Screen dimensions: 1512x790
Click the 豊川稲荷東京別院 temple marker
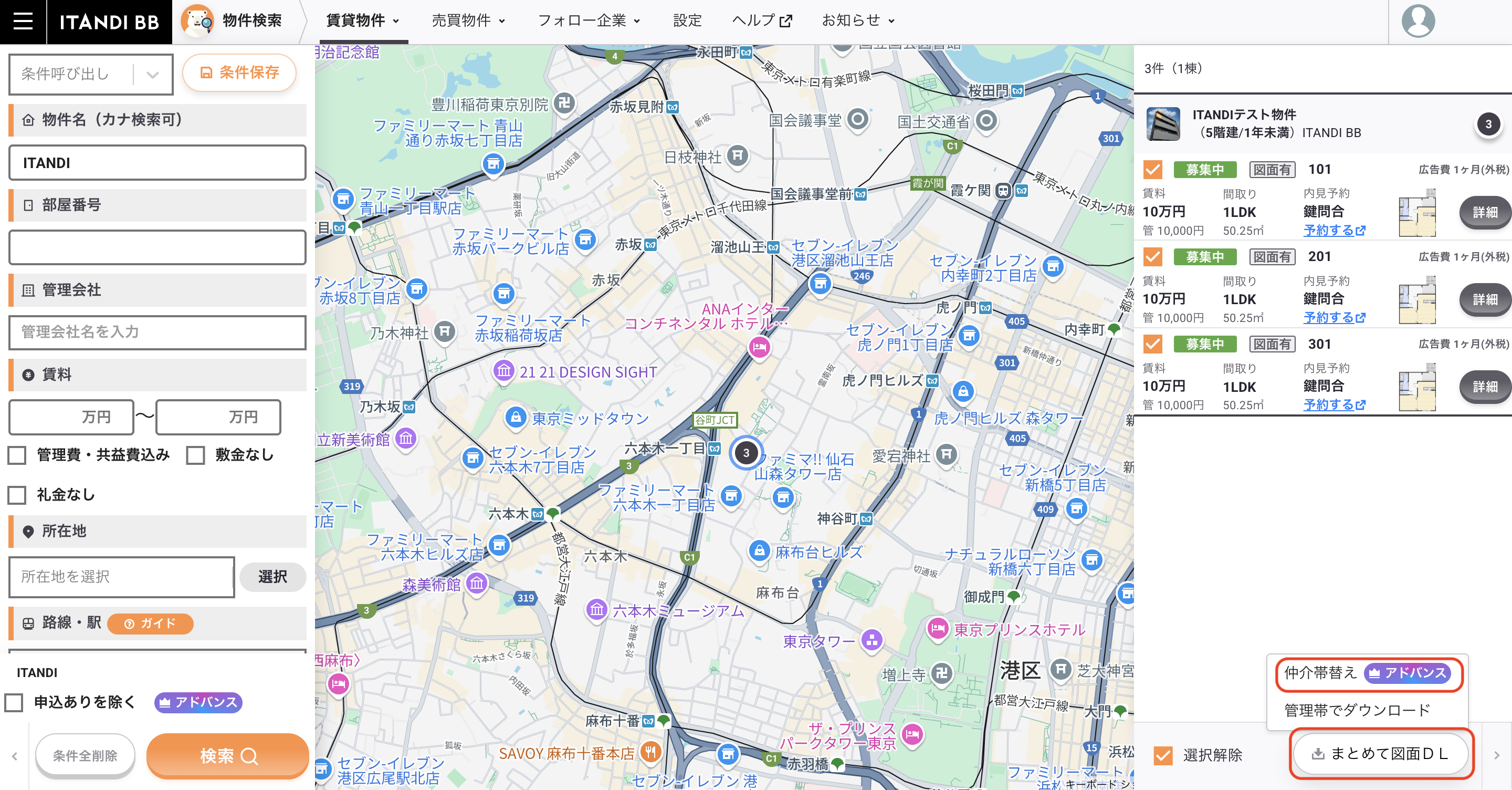[x=564, y=104]
